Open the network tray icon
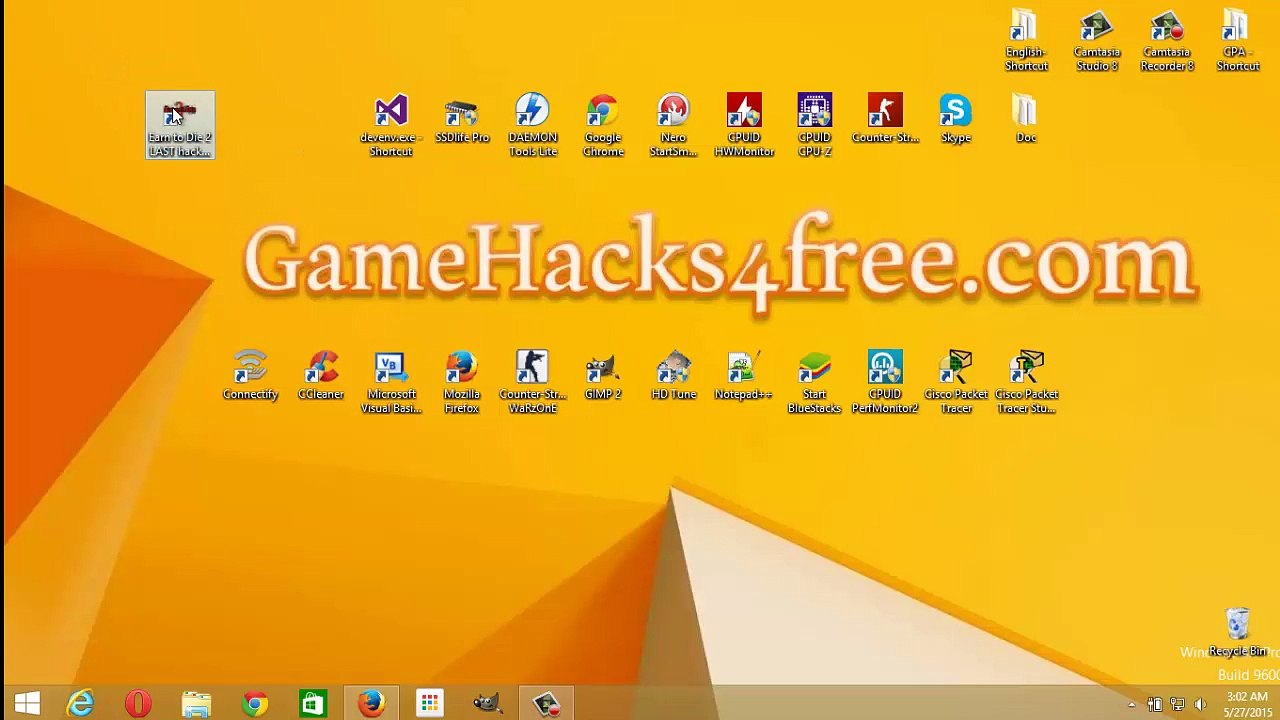 (1177, 705)
